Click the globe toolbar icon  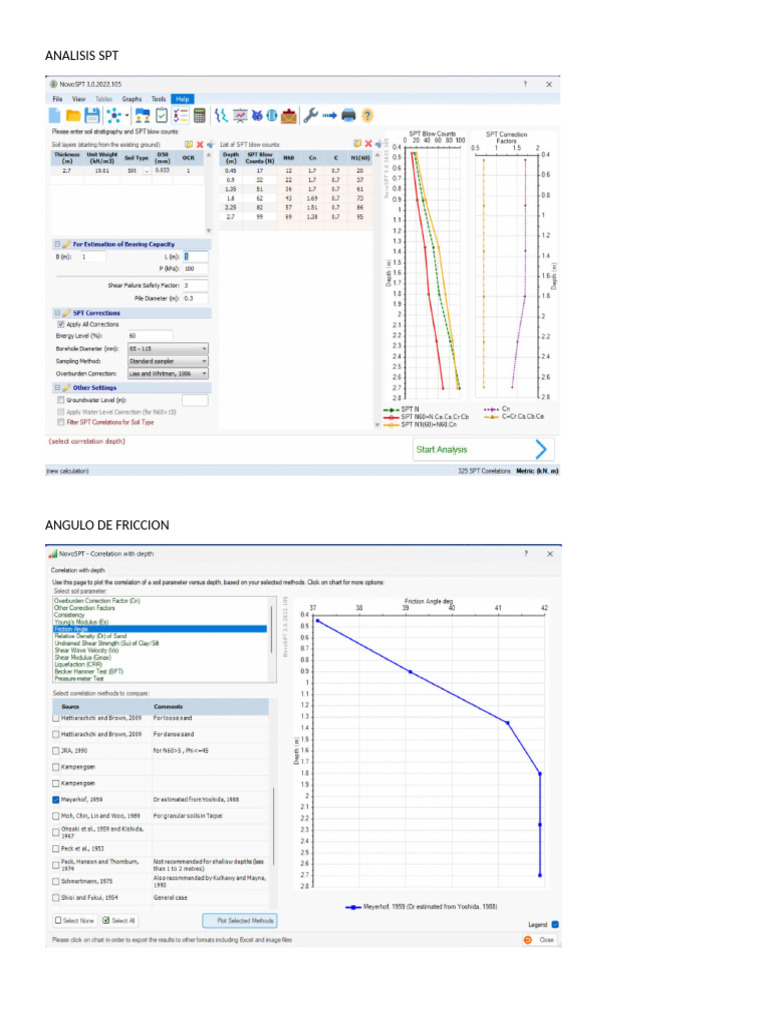(272, 116)
